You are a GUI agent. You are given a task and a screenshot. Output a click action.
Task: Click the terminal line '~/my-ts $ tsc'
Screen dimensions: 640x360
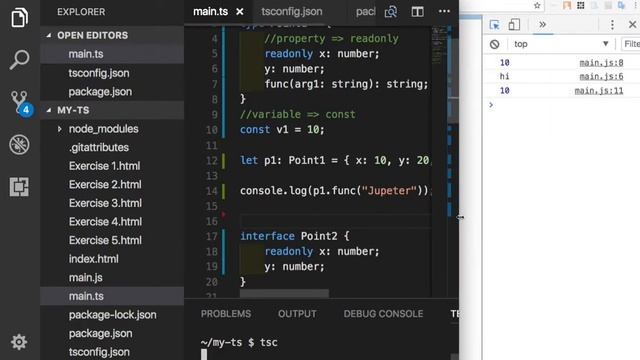240,342
